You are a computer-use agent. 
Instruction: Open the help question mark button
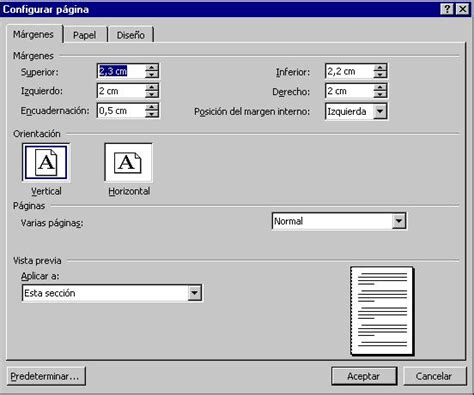coord(447,9)
